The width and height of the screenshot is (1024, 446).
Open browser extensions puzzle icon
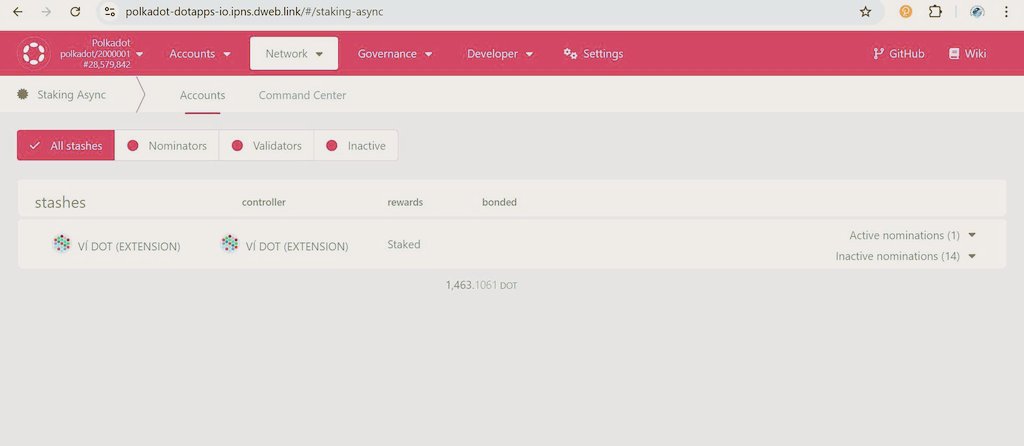tap(935, 12)
